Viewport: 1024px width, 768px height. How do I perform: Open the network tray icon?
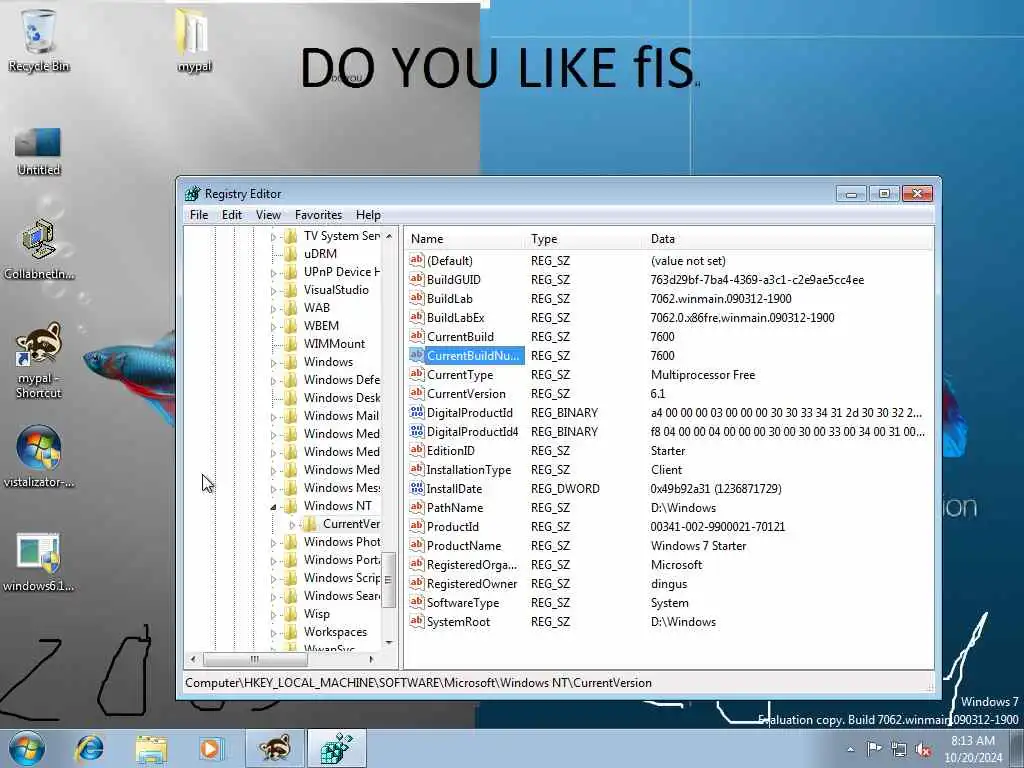[x=899, y=749]
